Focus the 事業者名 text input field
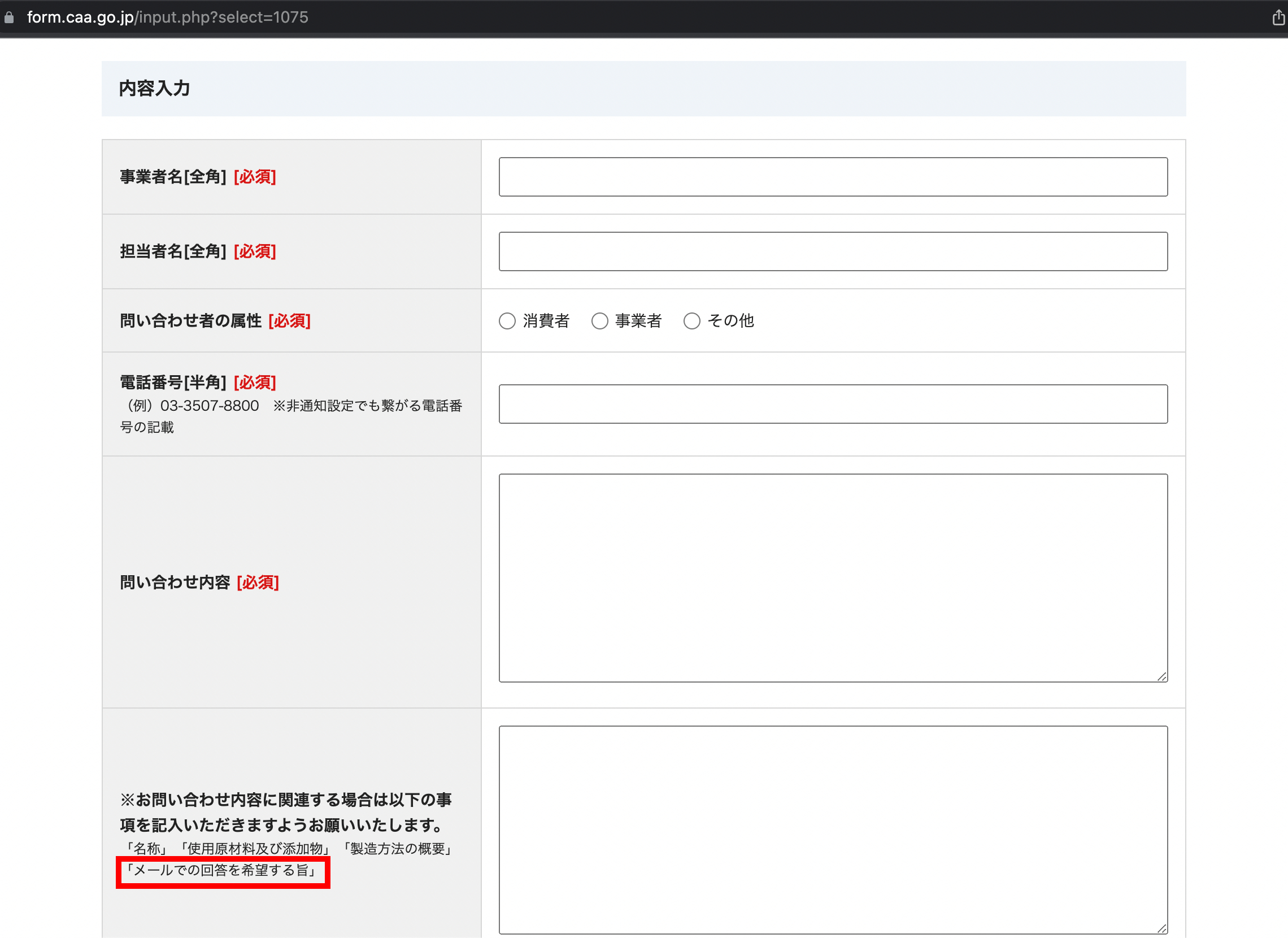This screenshot has height=938, width=1288. click(833, 177)
